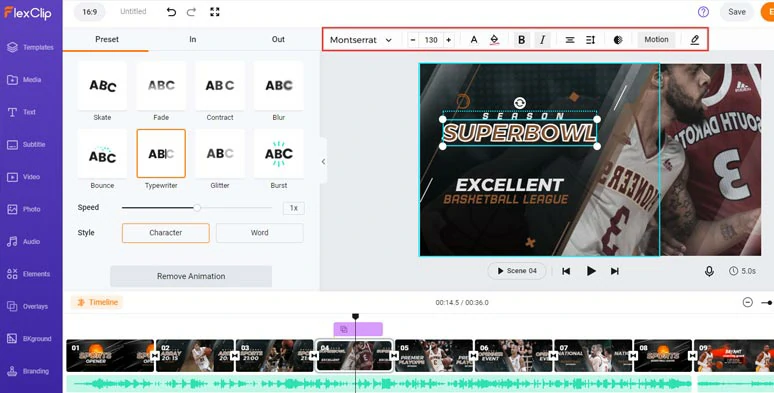Open the help question mark icon

[x=703, y=12]
